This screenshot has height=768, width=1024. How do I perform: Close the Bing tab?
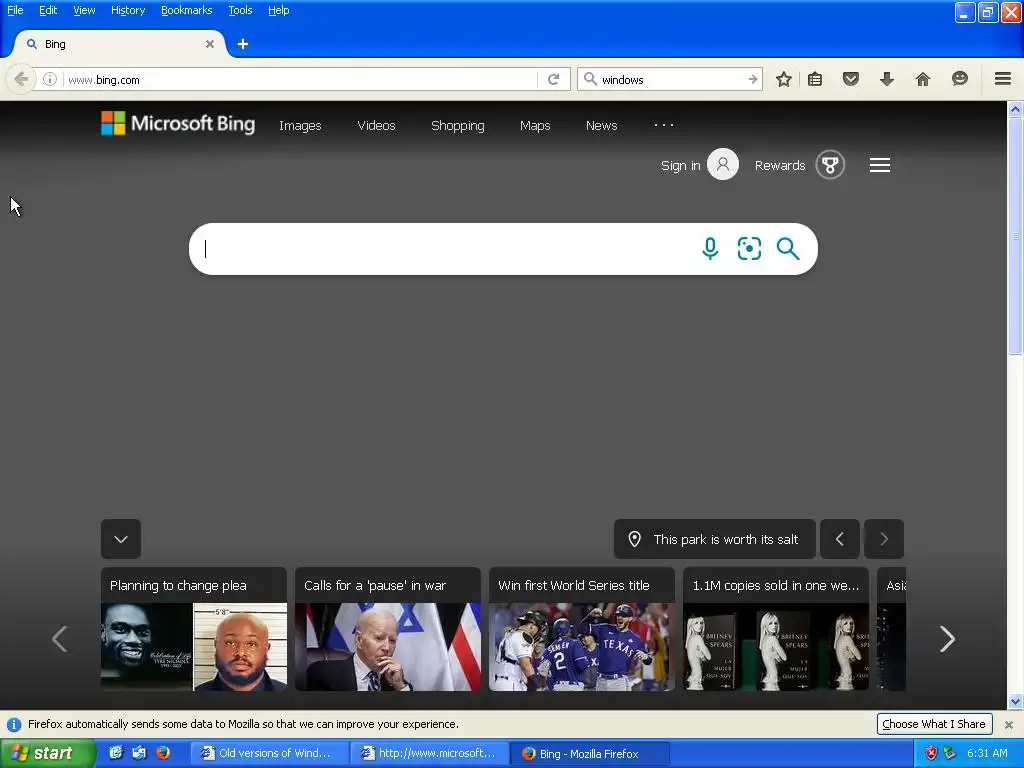(x=210, y=44)
